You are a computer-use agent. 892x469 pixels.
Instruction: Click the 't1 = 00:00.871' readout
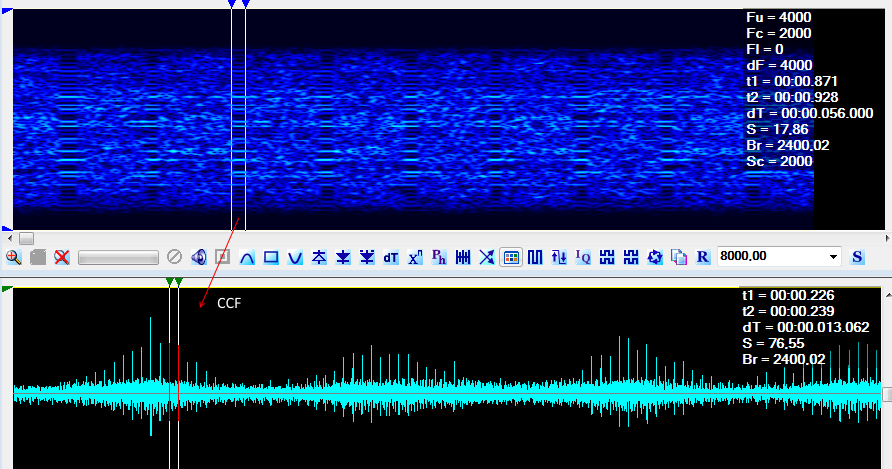792,81
